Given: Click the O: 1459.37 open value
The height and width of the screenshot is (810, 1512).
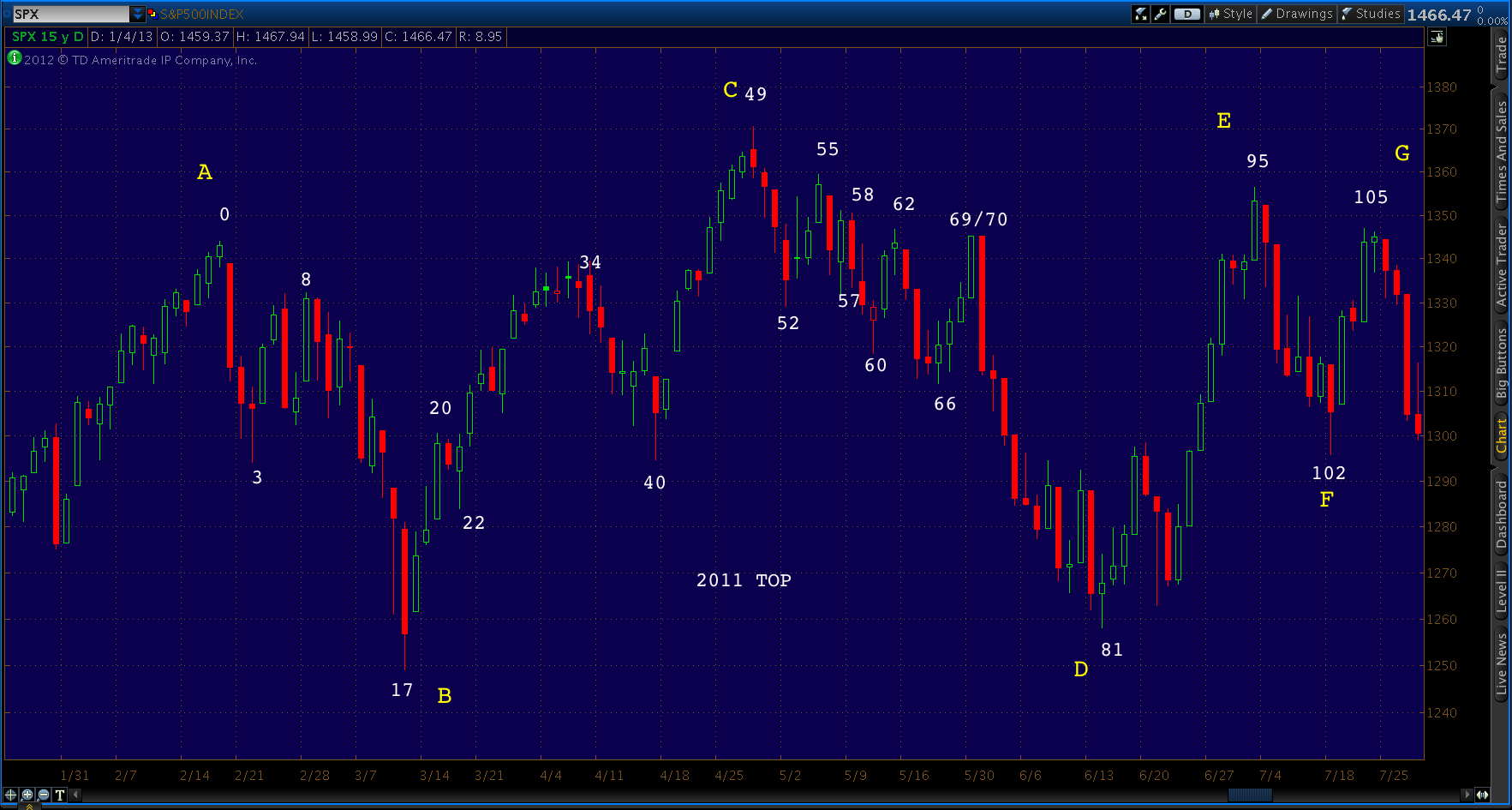Looking at the screenshot, I should pyautogui.click(x=195, y=37).
